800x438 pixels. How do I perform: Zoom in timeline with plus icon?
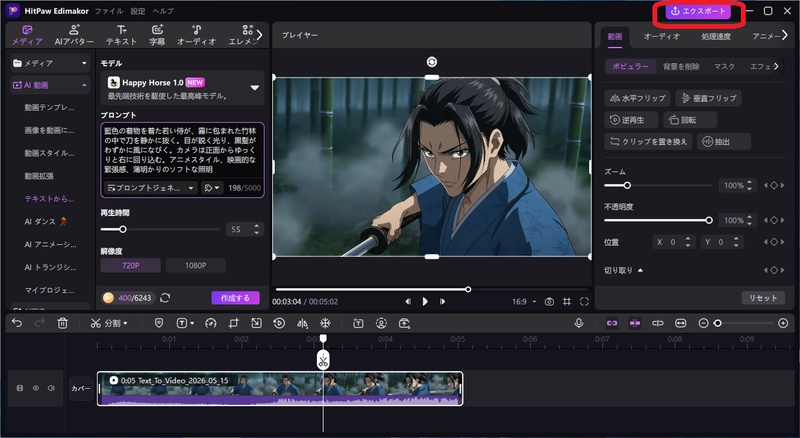click(783, 323)
